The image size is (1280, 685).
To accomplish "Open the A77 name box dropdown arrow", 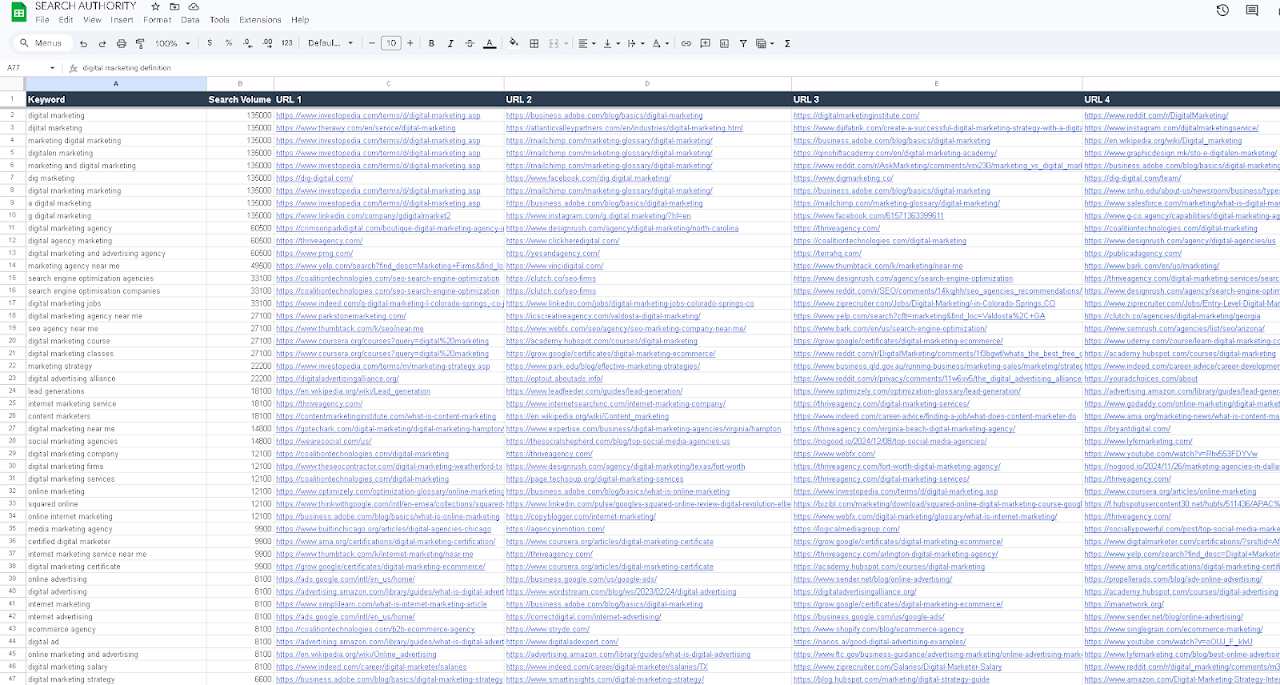I will (x=53, y=68).
